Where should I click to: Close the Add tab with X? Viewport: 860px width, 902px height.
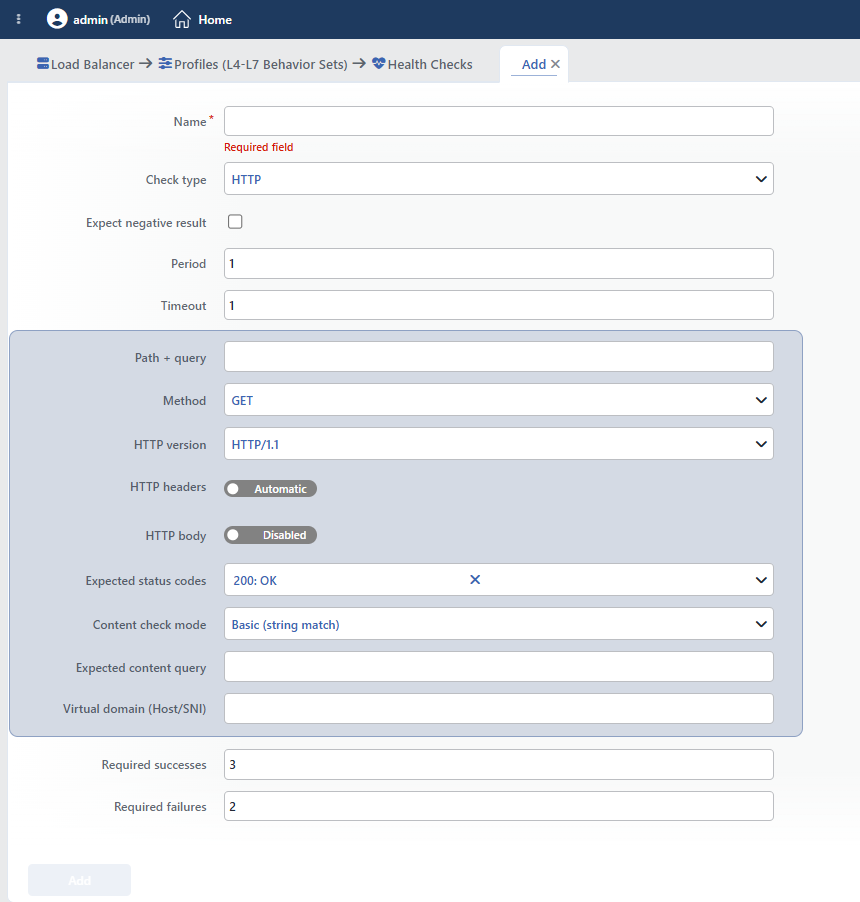tap(555, 64)
